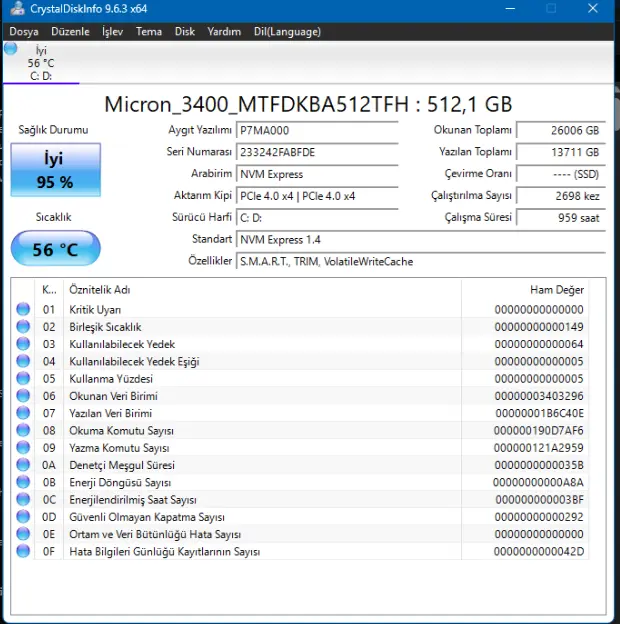Screen dimensions: 620x624
Task: Select the Güvenli Olmayan Kapatma Sayısı attribute name
Action: pyautogui.click(x=147, y=517)
